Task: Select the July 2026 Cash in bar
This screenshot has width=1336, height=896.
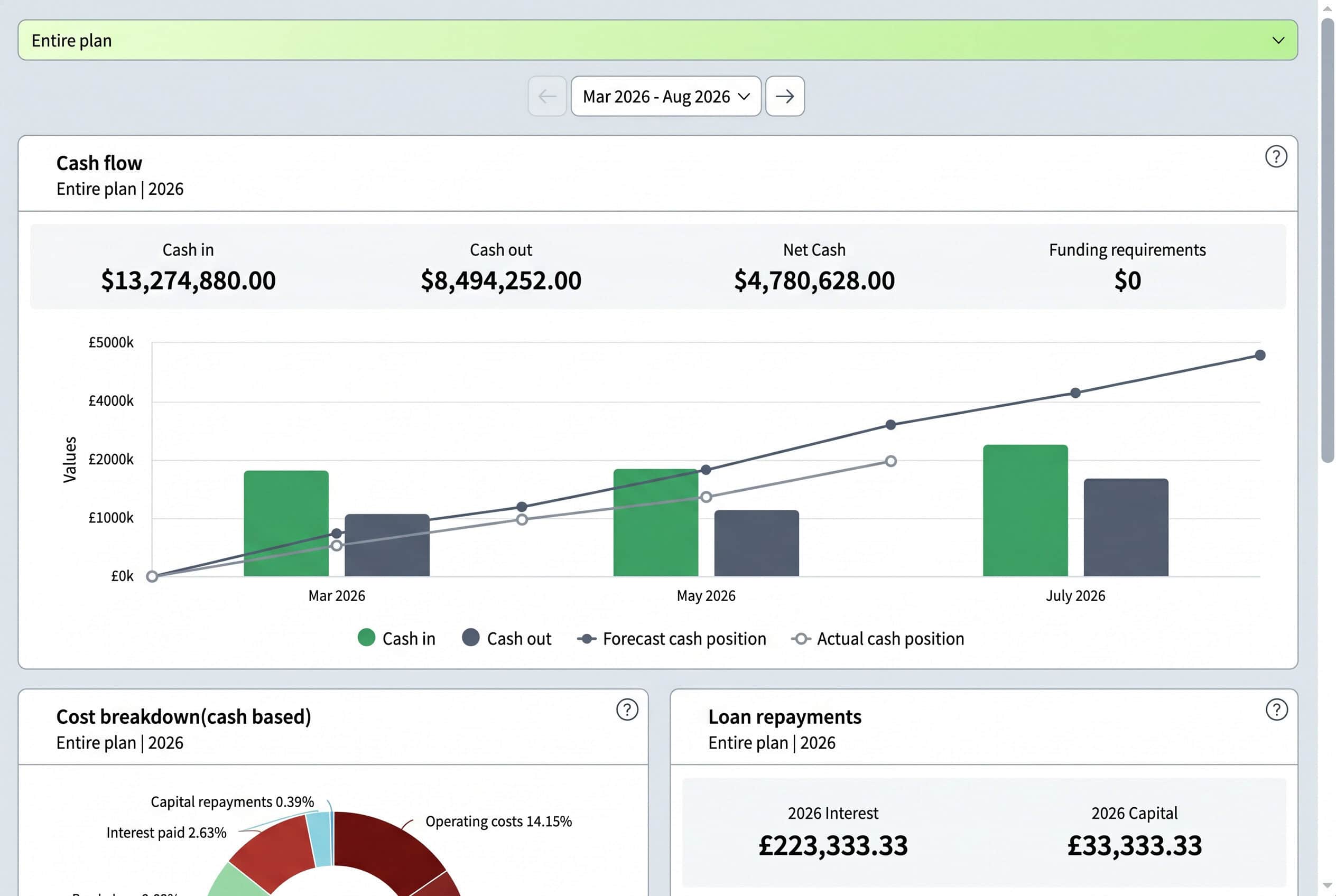Action: coord(1025,510)
